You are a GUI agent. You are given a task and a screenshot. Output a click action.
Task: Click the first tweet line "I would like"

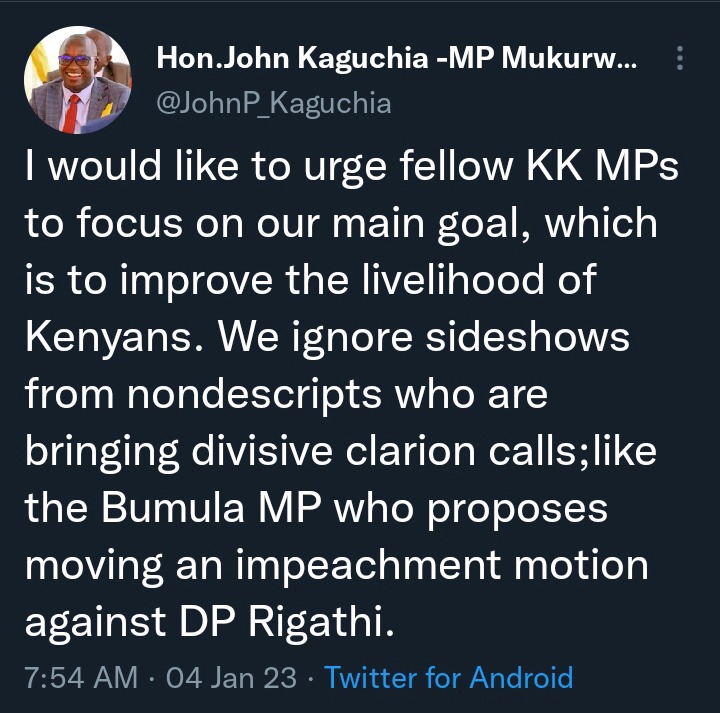[x=132, y=165]
